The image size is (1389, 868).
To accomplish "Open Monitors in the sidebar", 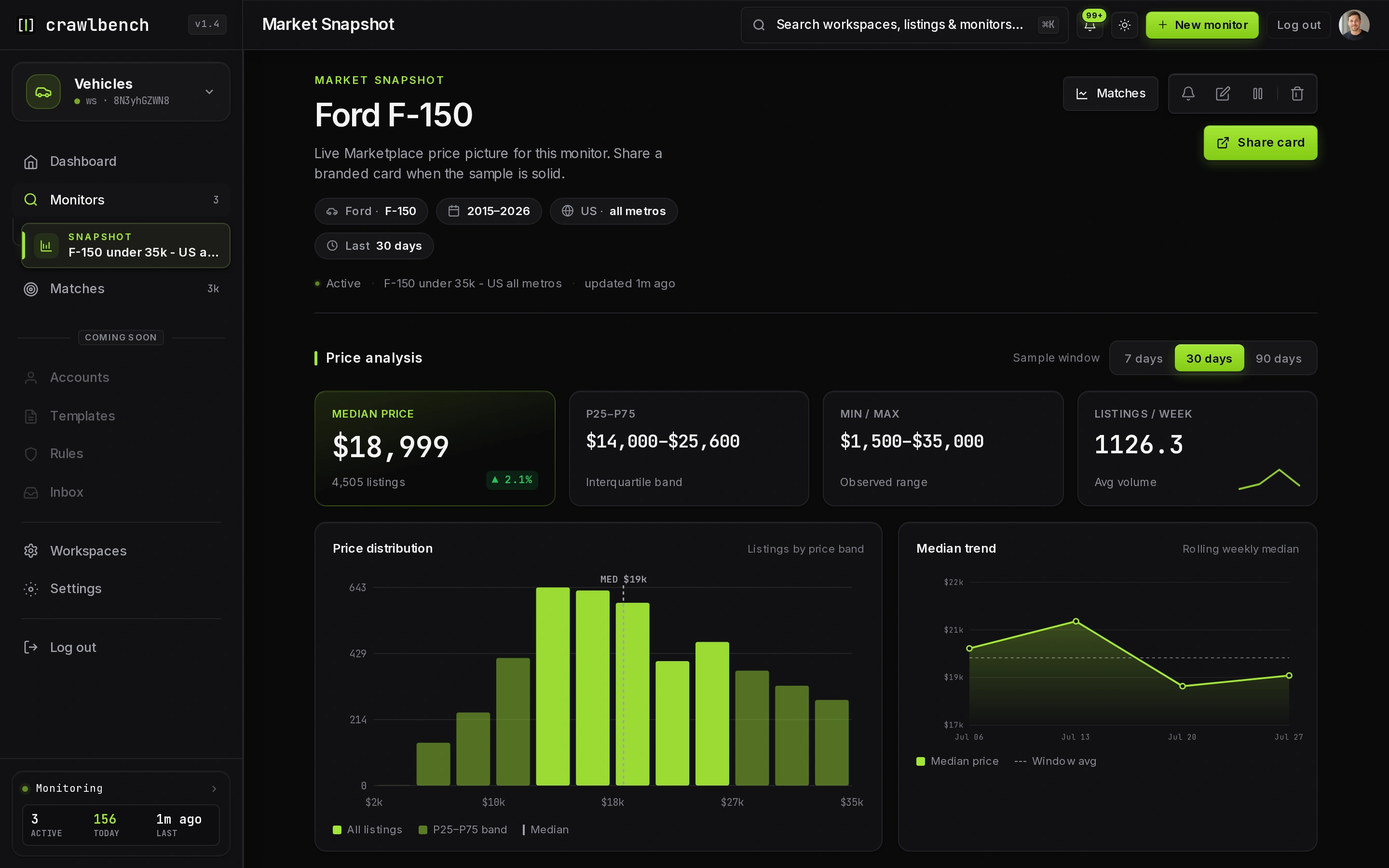I will click(x=121, y=200).
